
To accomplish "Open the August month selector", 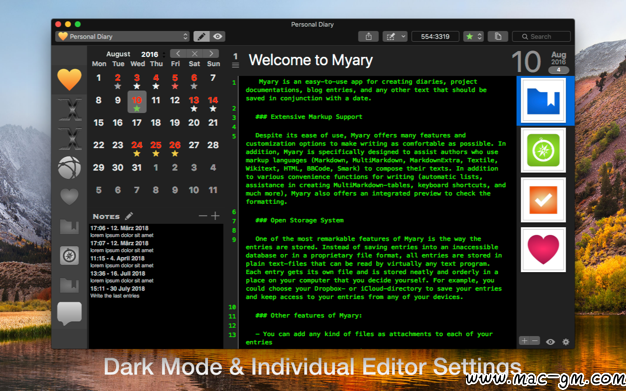I will [118, 54].
